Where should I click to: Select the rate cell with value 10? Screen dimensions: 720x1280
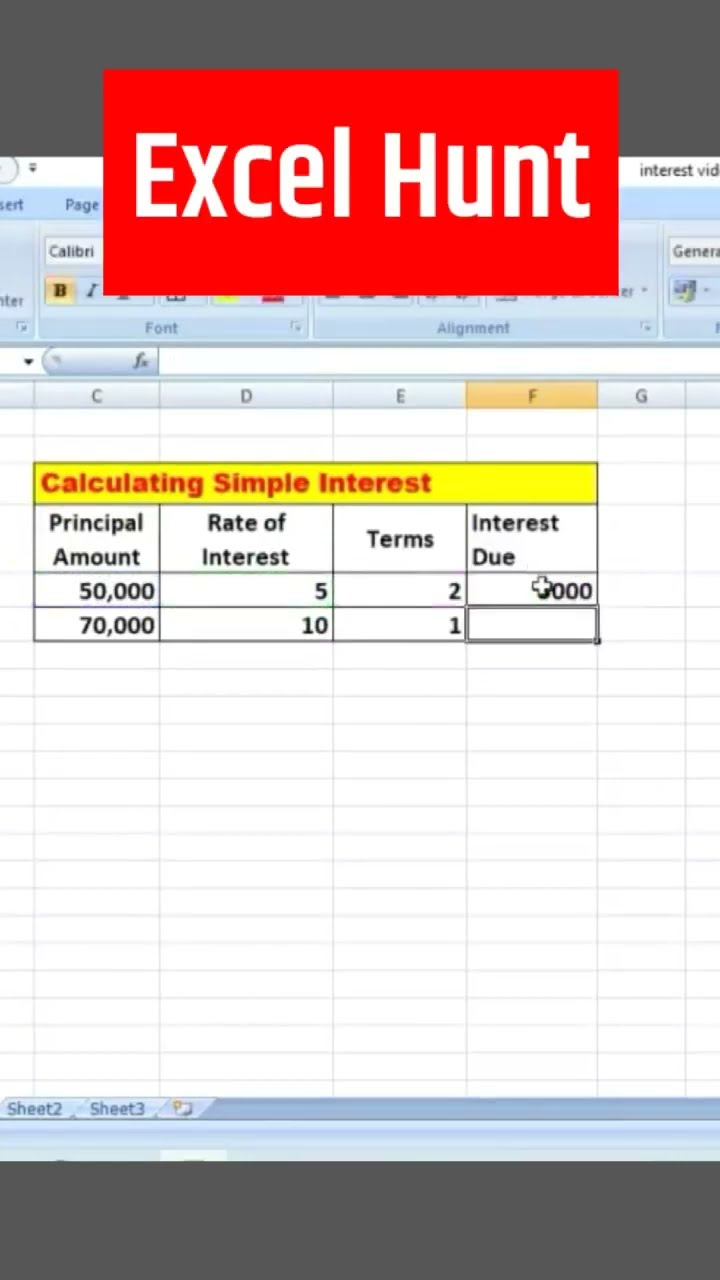point(246,625)
